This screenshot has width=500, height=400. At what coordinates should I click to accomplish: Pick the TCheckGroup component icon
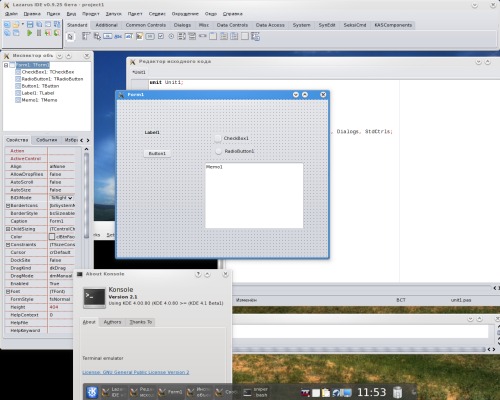234,36
